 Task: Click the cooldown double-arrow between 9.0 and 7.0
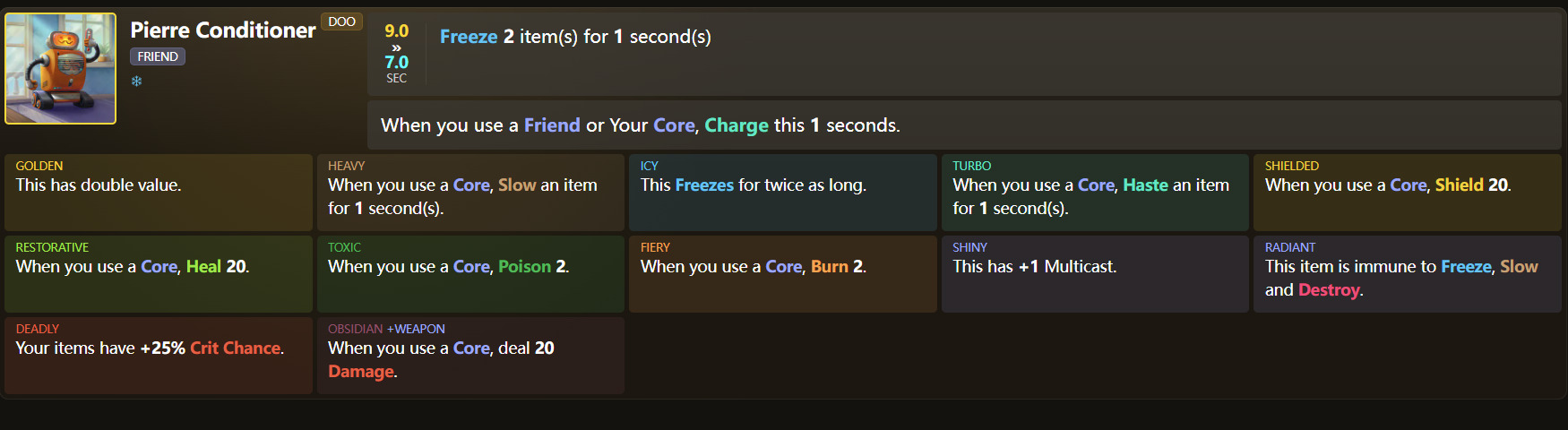click(396, 47)
